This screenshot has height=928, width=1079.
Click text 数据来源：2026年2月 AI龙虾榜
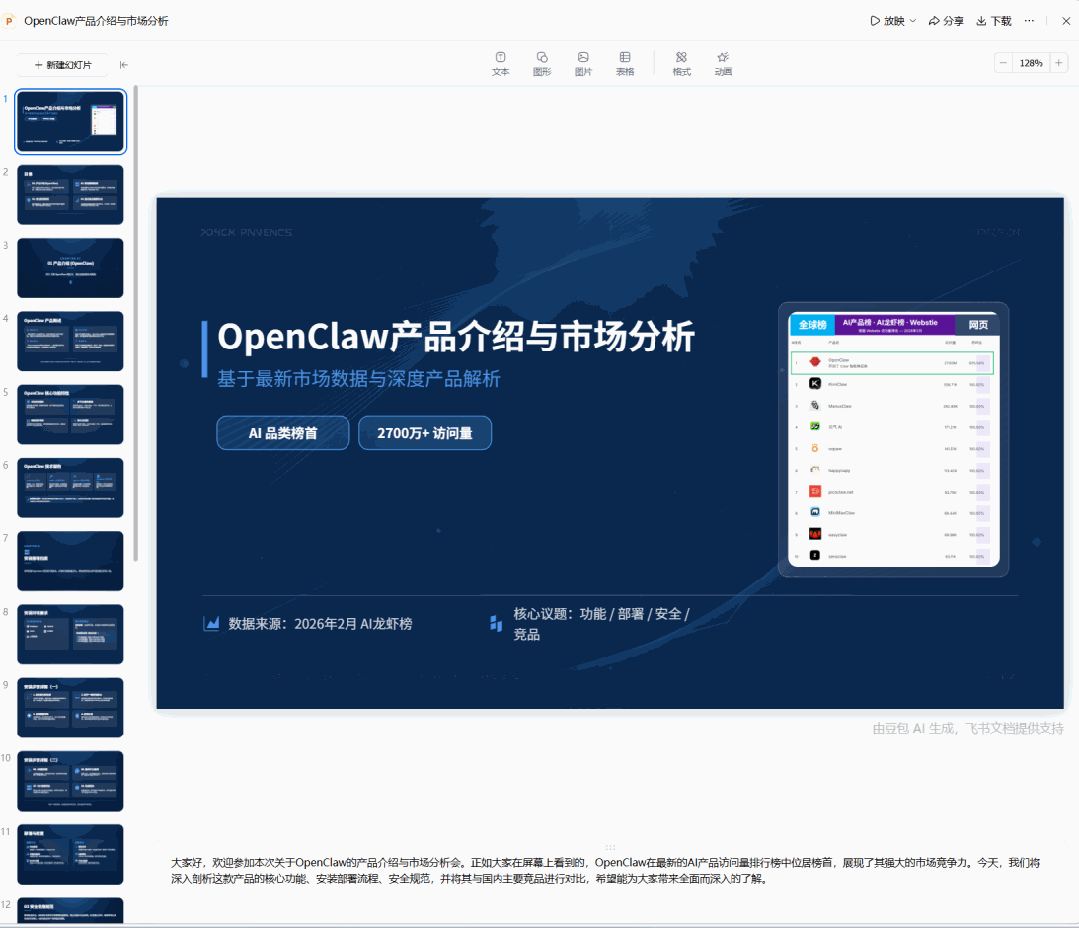pyautogui.click(x=321, y=624)
